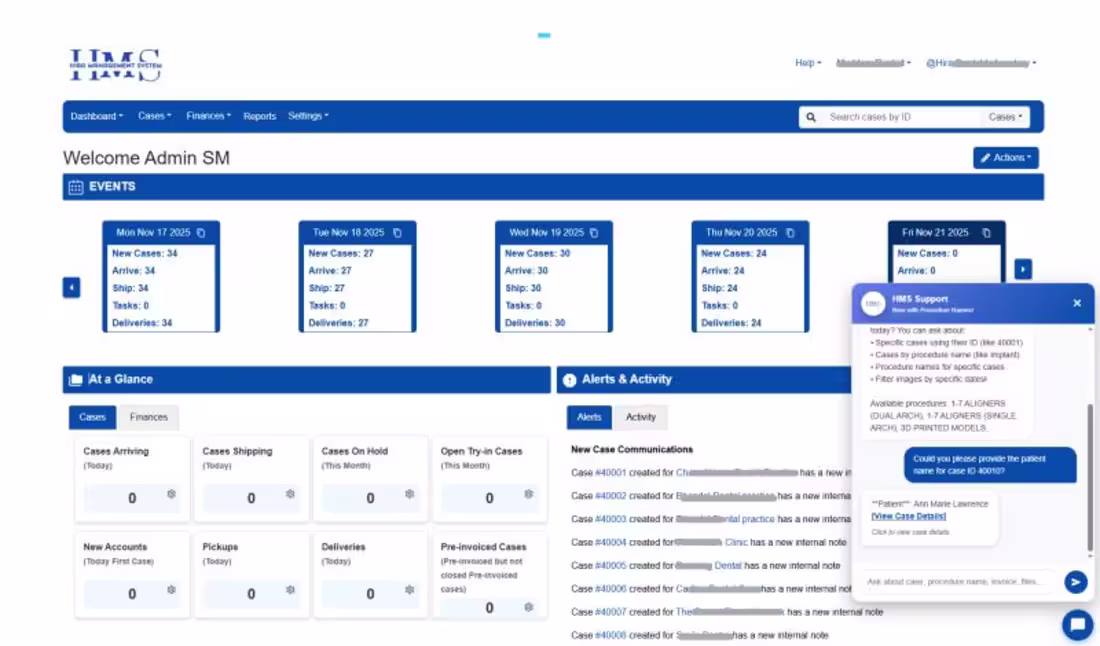Open View Case Details in chat
This screenshot has width=1100, height=646.
[x=908, y=516]
